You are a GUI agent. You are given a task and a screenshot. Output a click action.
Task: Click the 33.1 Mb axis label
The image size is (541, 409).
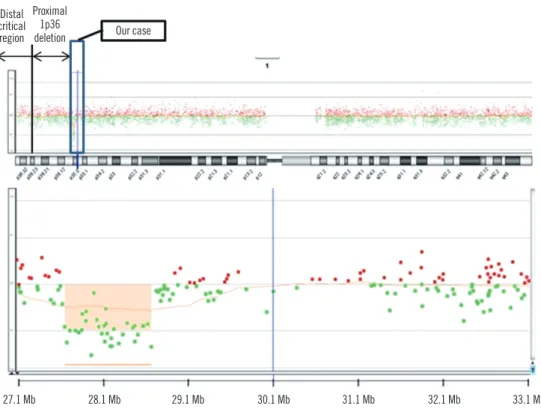527,400
